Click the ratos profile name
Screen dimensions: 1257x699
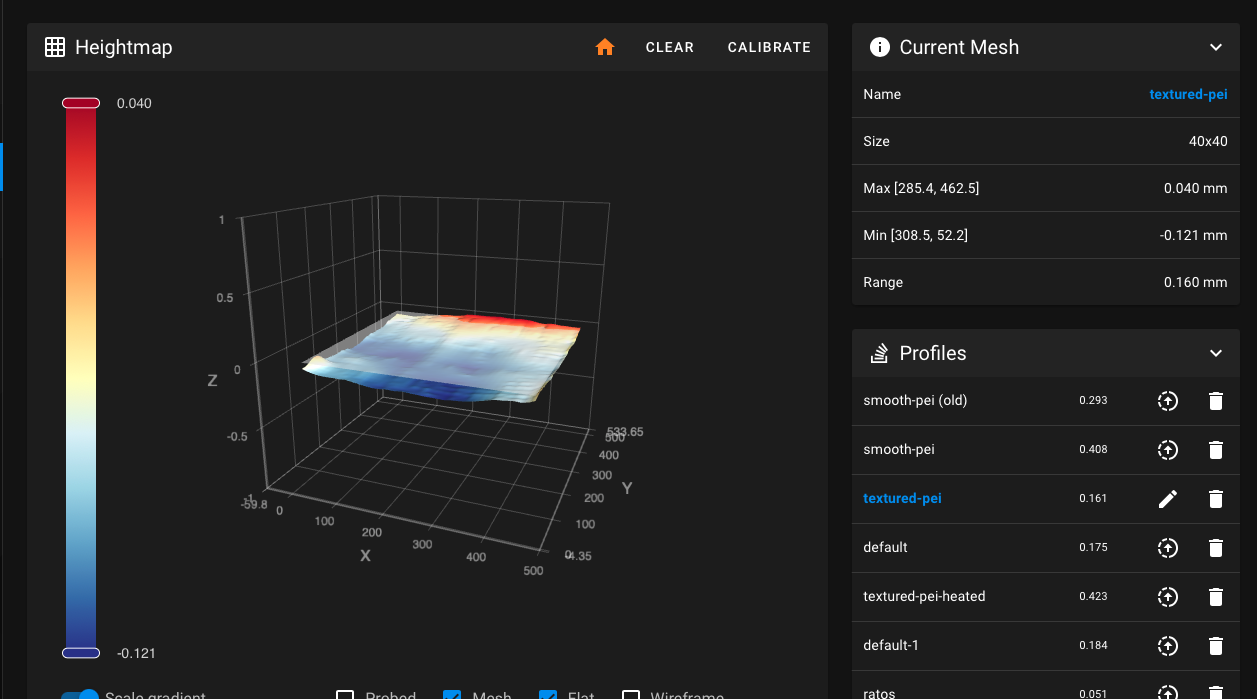coord(879,693)
